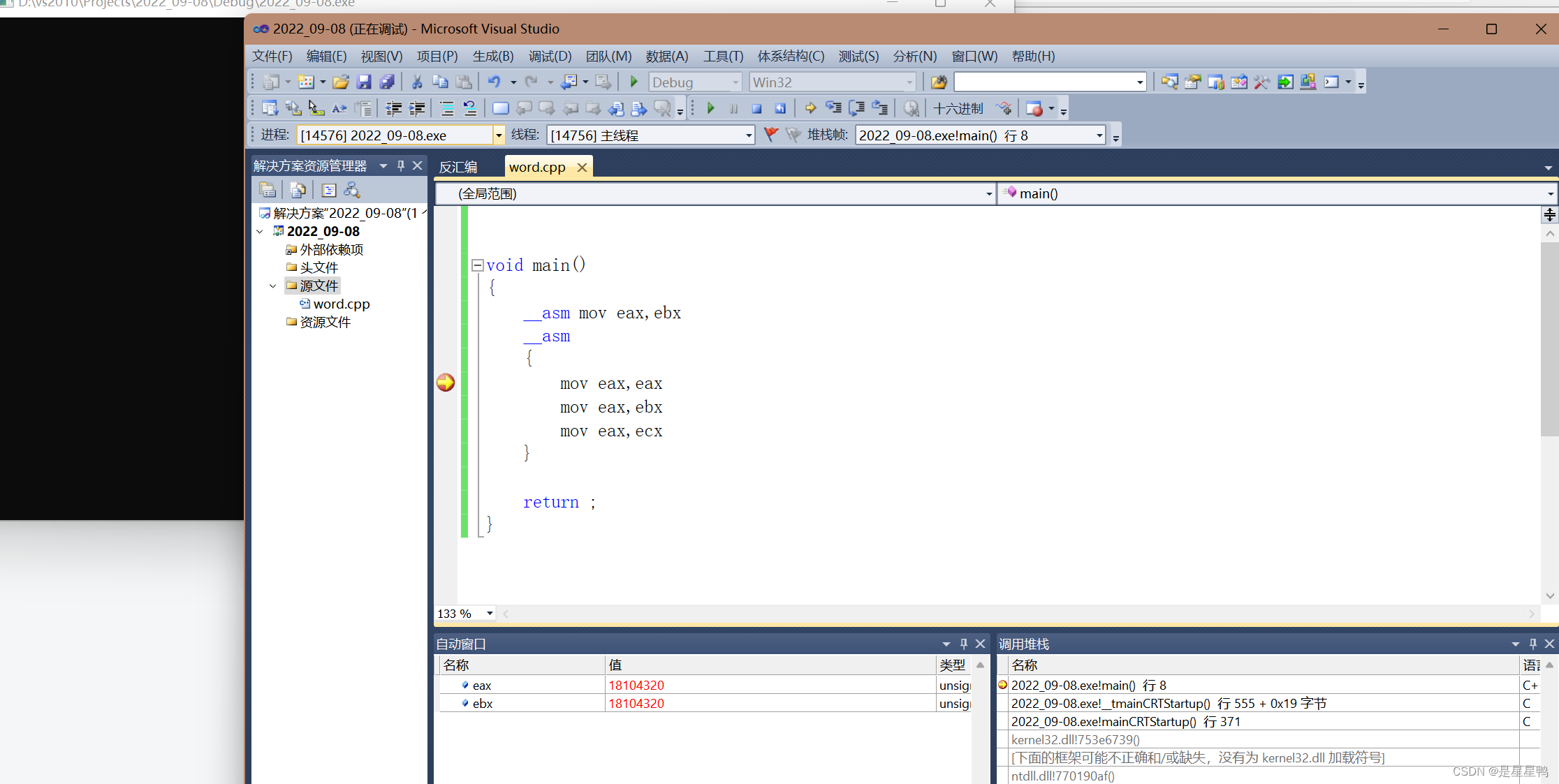Viewport: 1559px width, 784px height.
Task: Collapse the void main() code outline
Action: tap(478, 265)
